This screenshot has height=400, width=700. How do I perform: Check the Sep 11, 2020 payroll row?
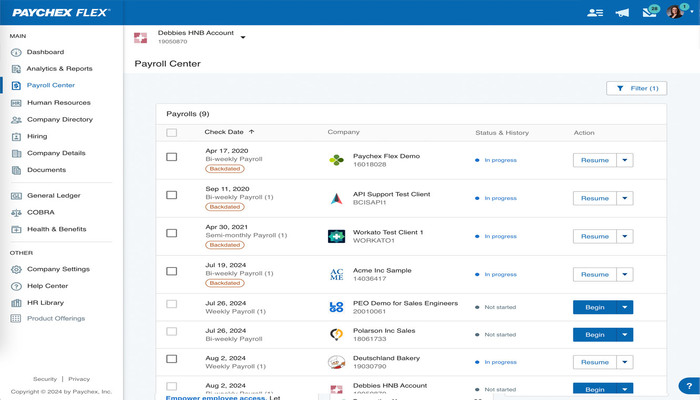(172, 195)
